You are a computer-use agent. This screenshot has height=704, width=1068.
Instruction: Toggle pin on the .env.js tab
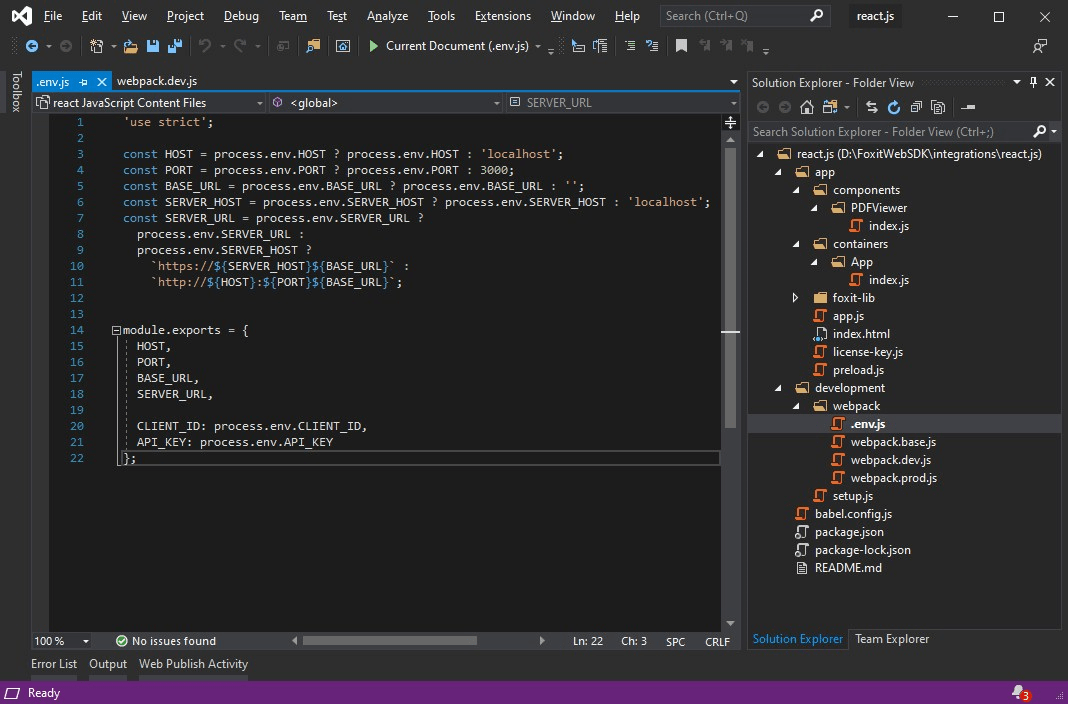(83, 82)
